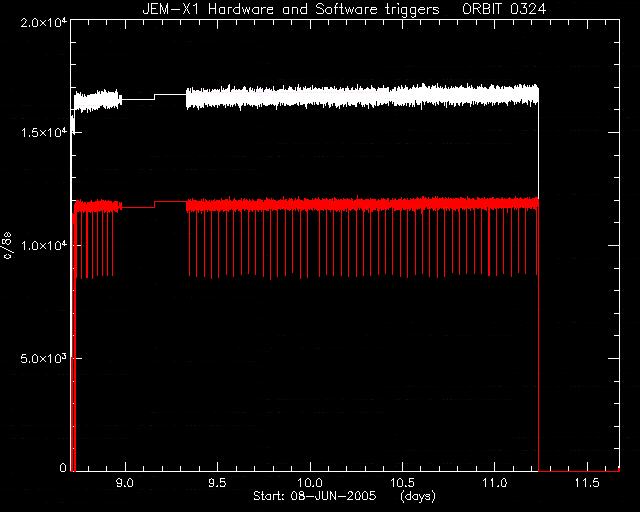Image resolution: width=640 pixels, height=512 pixels.
Task: Select the 1.0×10⁴ y-axis label
Action: [43, 245]
